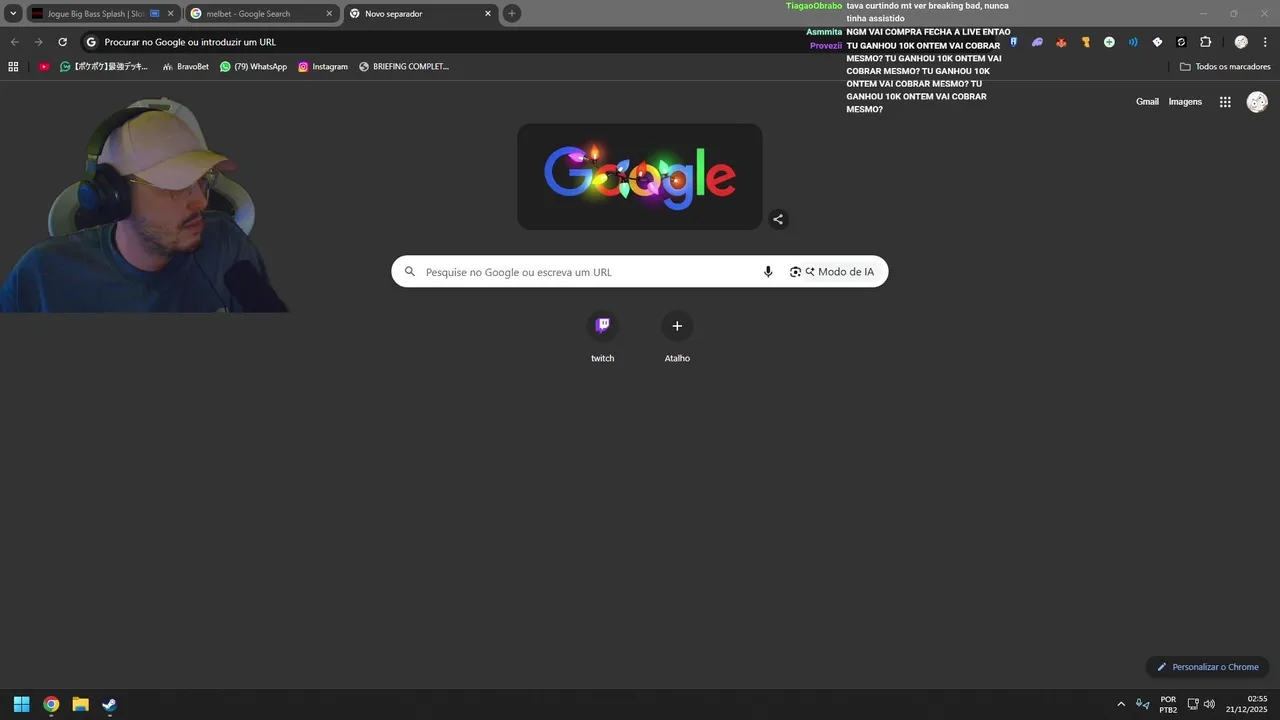Close the Jogue Big Bass Splash tab
The width and height of the screenshot is (1280, 720).
[170, 14]
